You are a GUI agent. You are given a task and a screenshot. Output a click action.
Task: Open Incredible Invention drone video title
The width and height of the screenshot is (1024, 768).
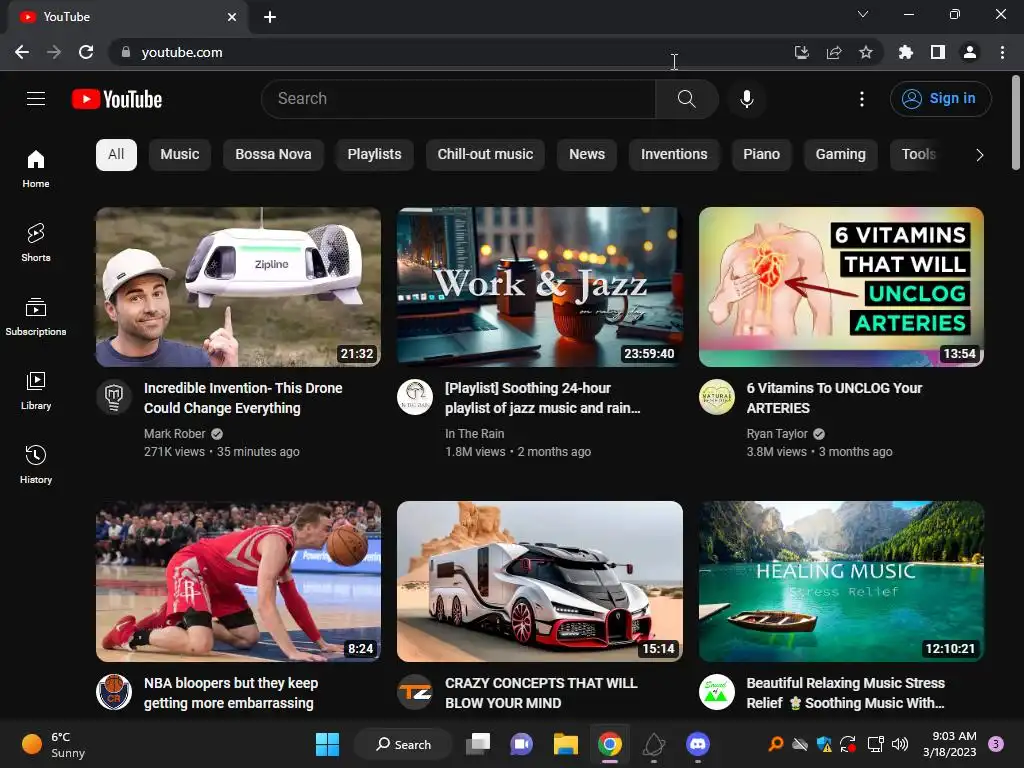click(x=243, y=398)
